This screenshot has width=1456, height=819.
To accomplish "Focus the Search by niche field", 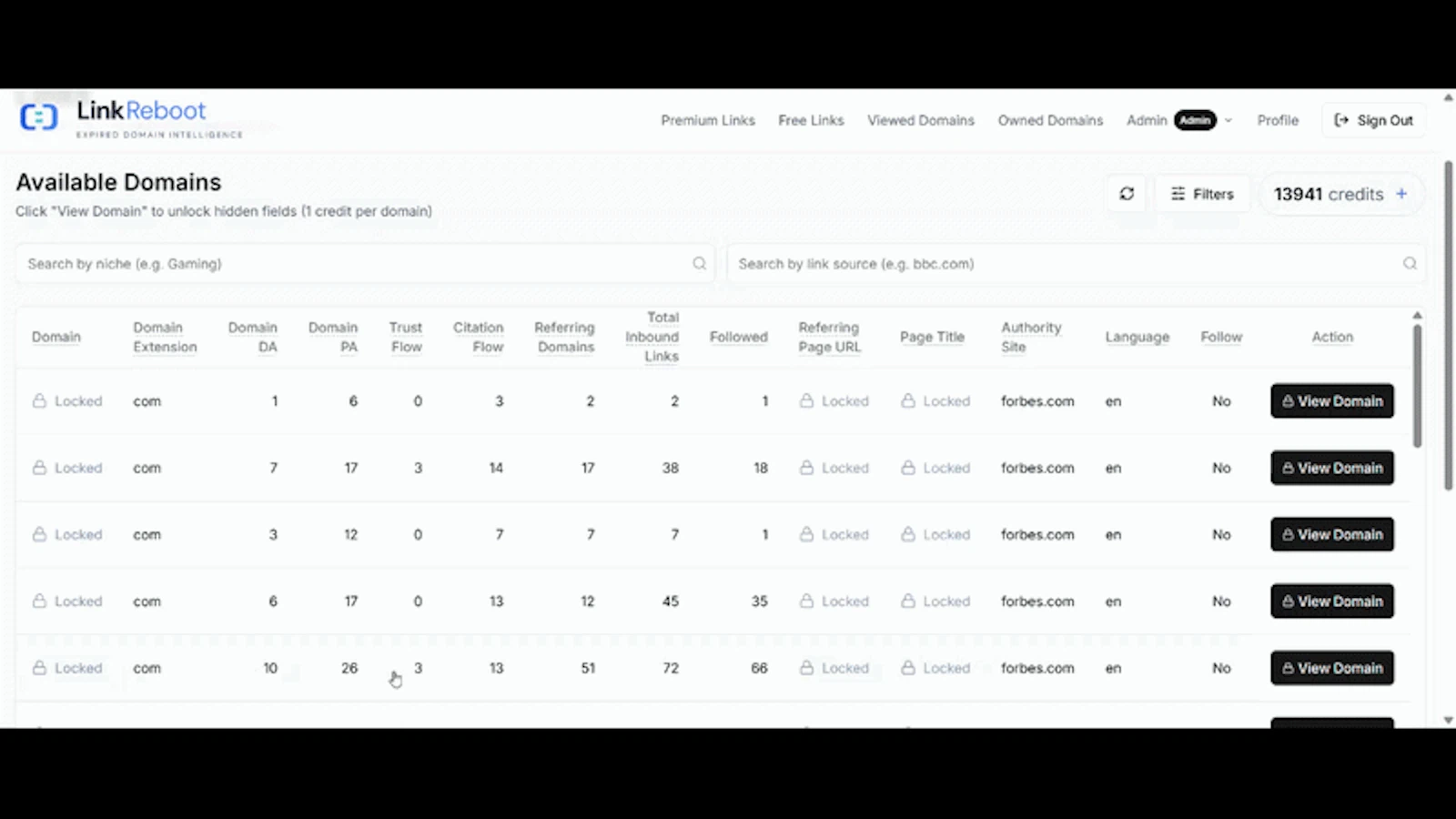I will coord(365,264).
